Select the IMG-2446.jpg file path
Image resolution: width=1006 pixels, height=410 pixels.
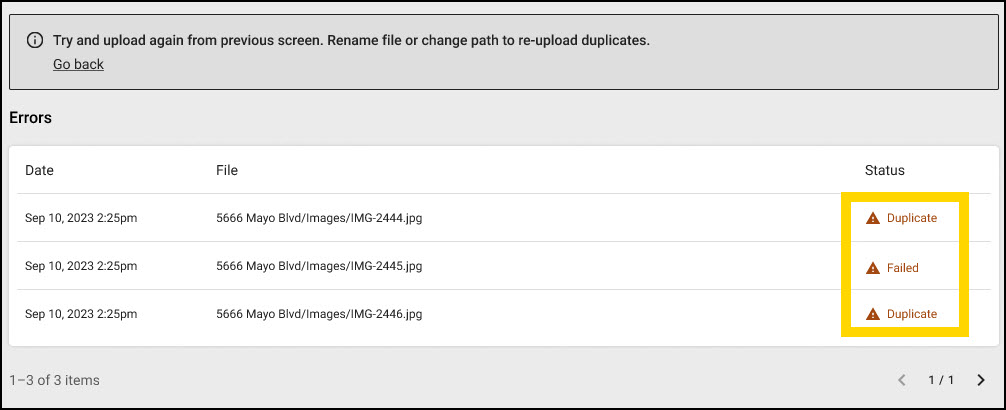(319, 314)
